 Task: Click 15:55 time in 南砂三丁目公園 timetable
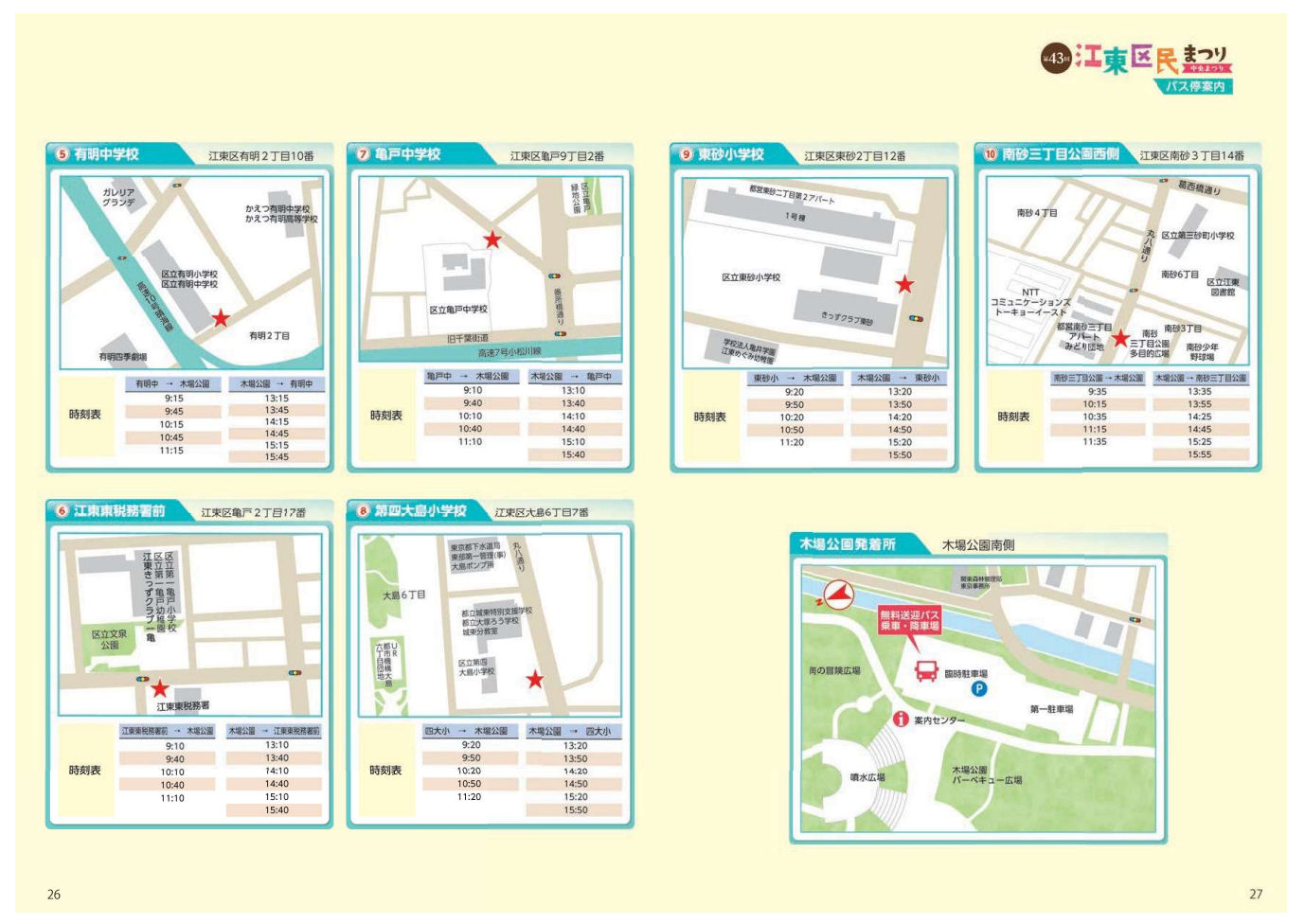[1199, 454]
